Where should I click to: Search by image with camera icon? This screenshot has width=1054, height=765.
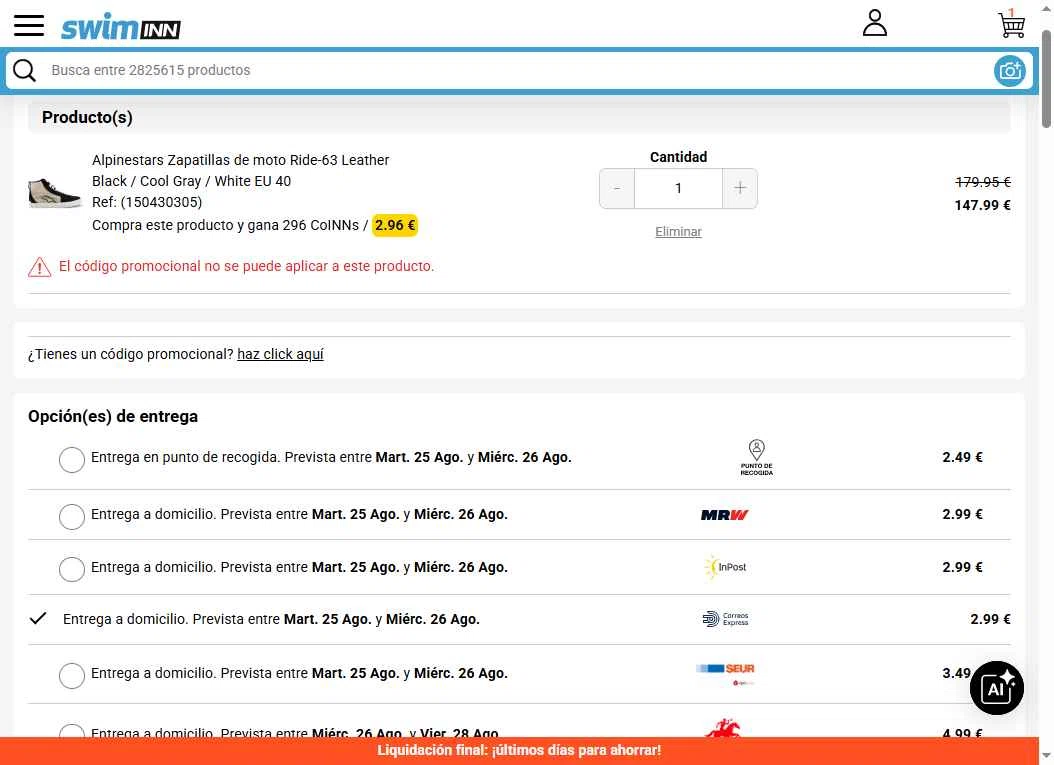click(1010, 71)
